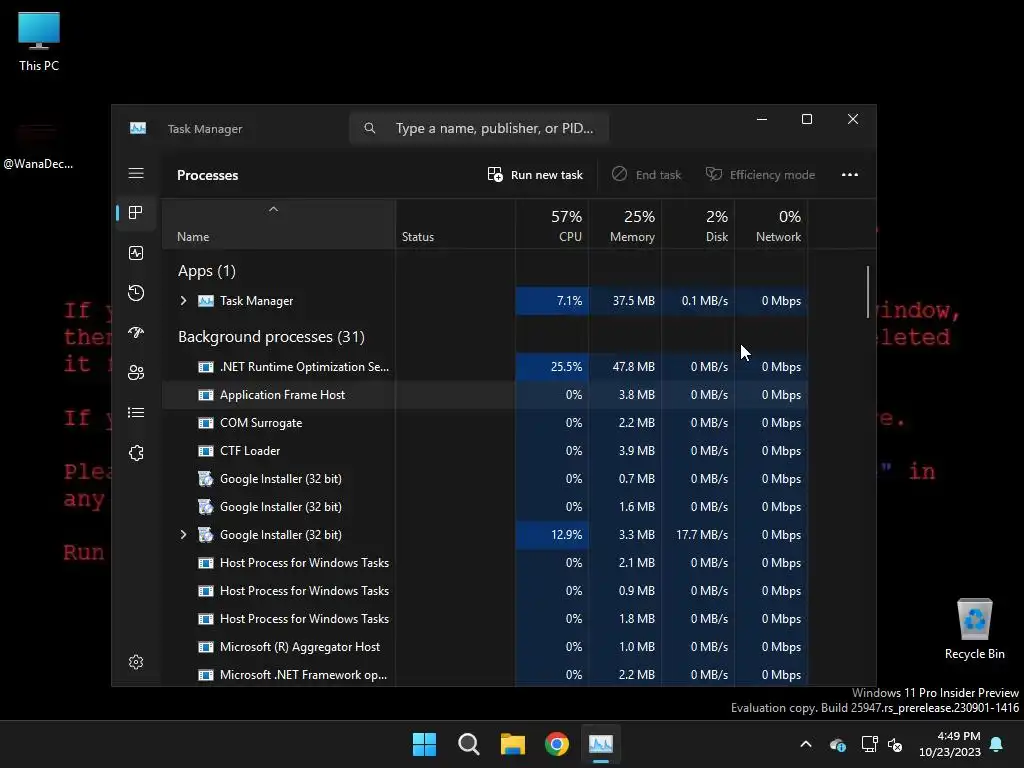This screenshot has width=1024, height=768.
Task: Launch Google Chrome from taskbar
Action: (556, 744)
